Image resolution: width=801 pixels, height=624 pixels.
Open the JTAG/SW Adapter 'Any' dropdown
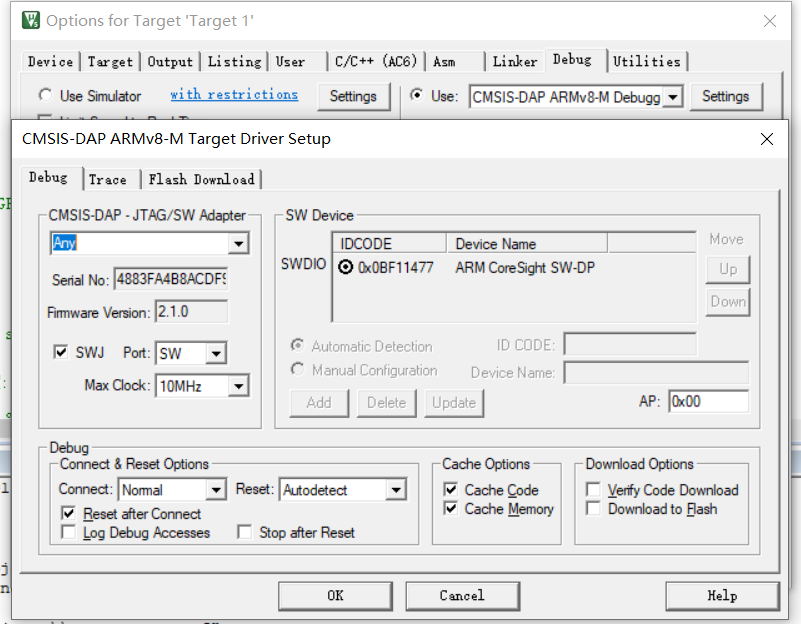[239, 244]
